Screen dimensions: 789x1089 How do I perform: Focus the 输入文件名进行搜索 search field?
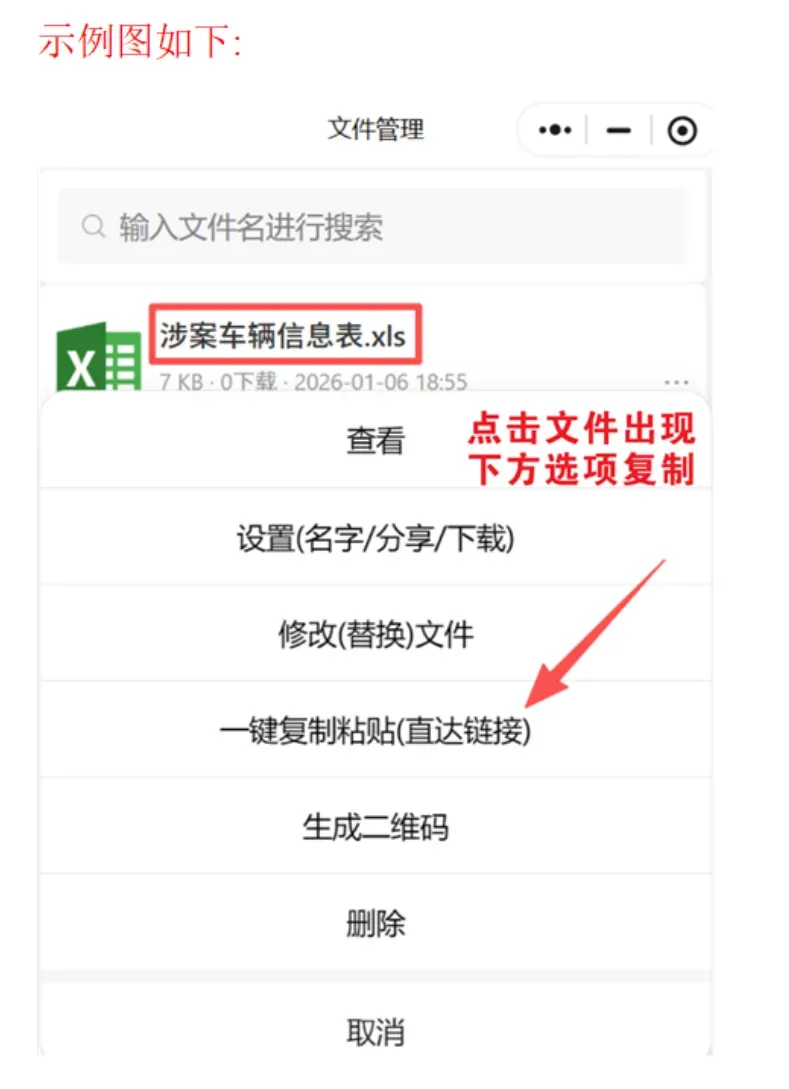coord(372,226)
